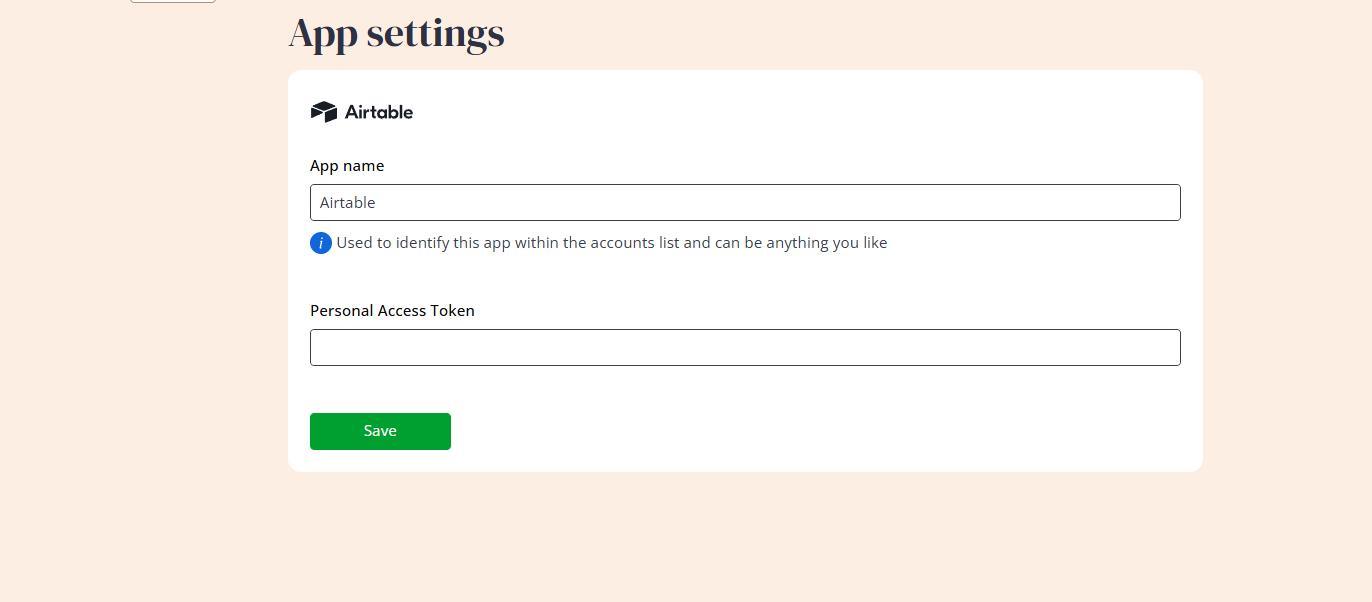The image size is (1372, 602).
Task: Click the 'Save' text on the green button
Action: pyautogui.click(x=380, y=431)
